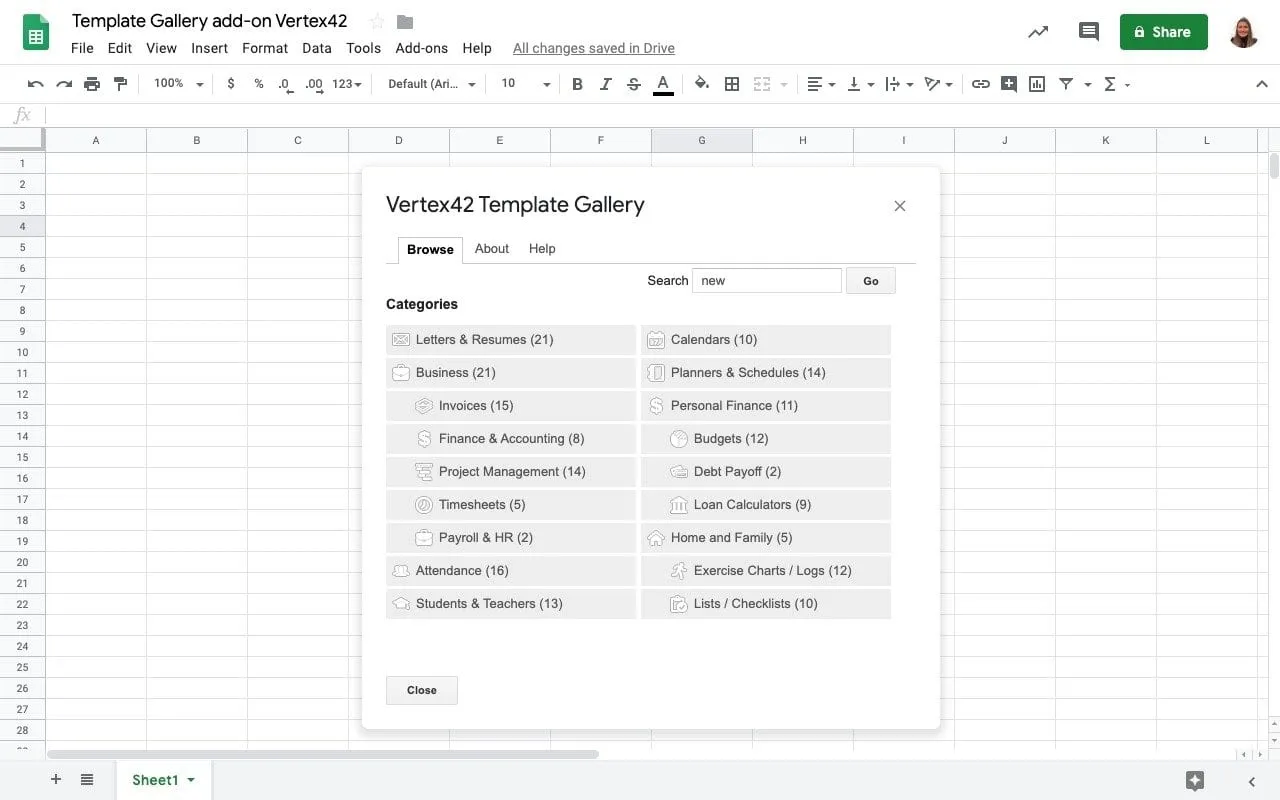Undo the last action in toolbar
This screenshot has height=800, width=1280.
click(36, 84)
